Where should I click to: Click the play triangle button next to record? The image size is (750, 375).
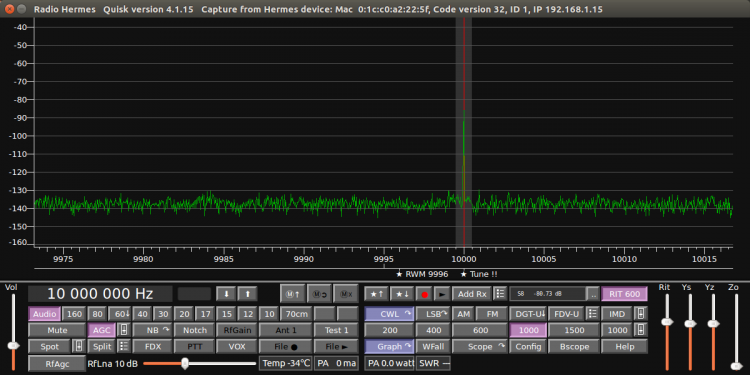pyautogui.click(x=442, y=294)
